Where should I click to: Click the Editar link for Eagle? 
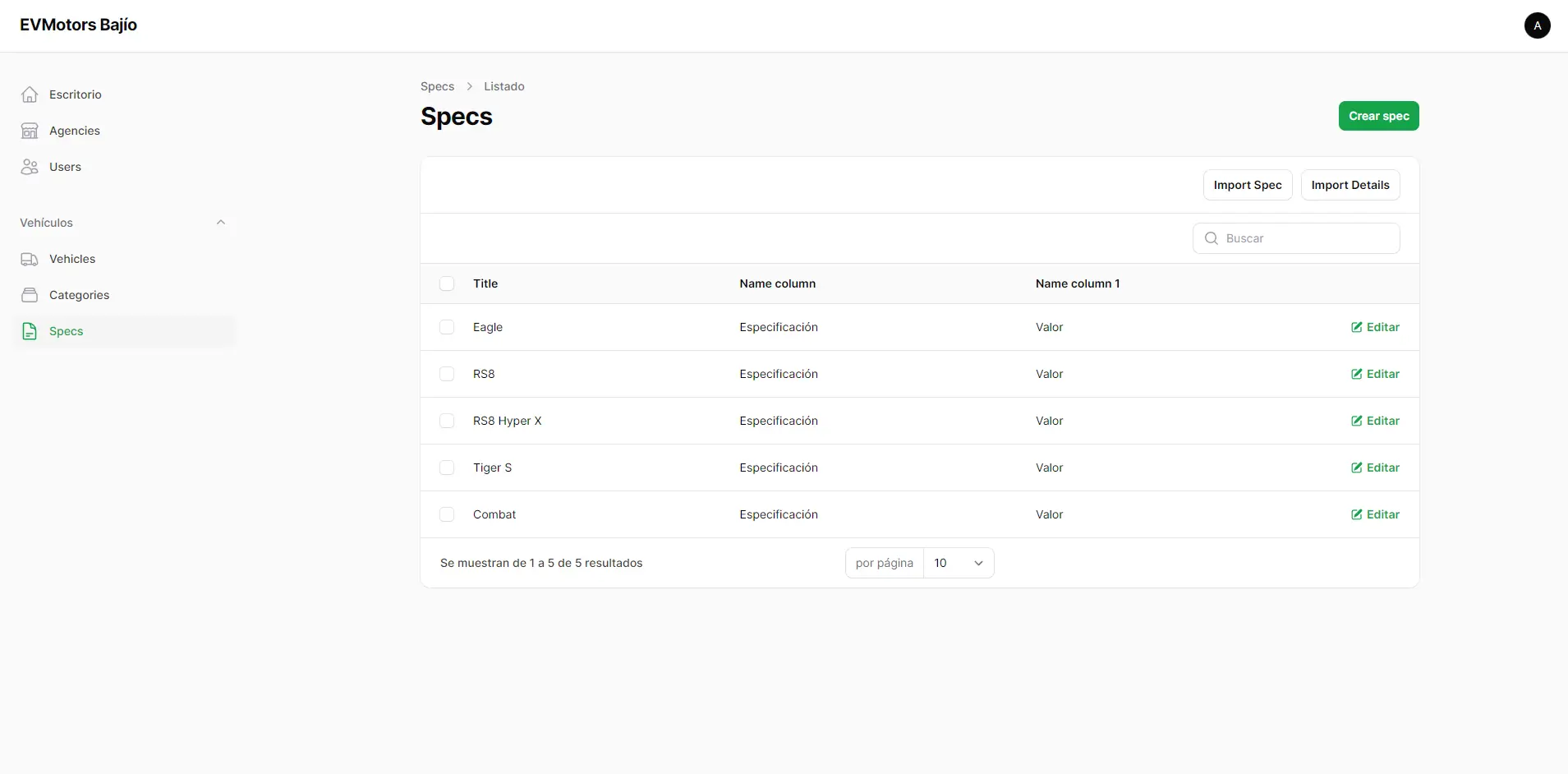point(1375,327)
